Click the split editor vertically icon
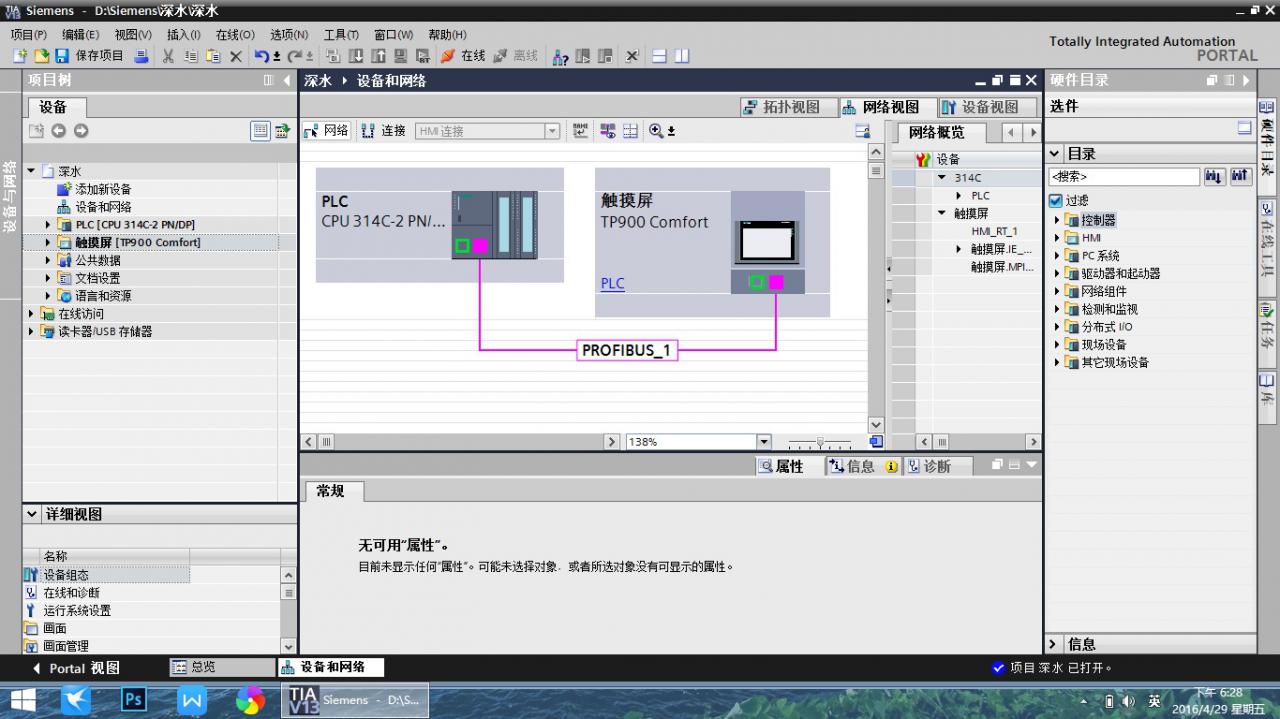The width and height of the screenshot is (1280, 719). point(682,56)
